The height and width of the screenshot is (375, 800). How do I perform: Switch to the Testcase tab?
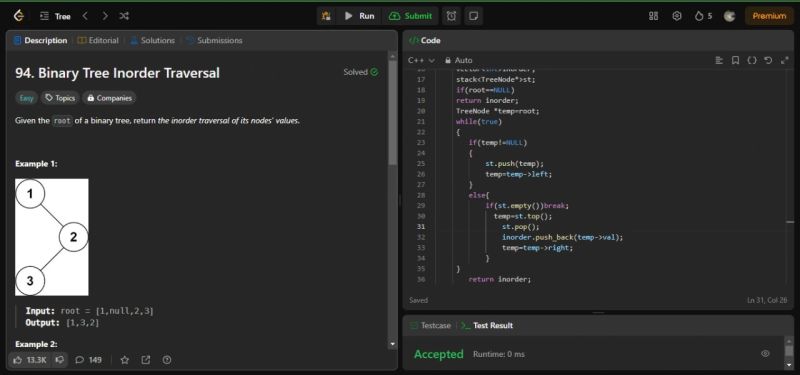pos(430,325)
